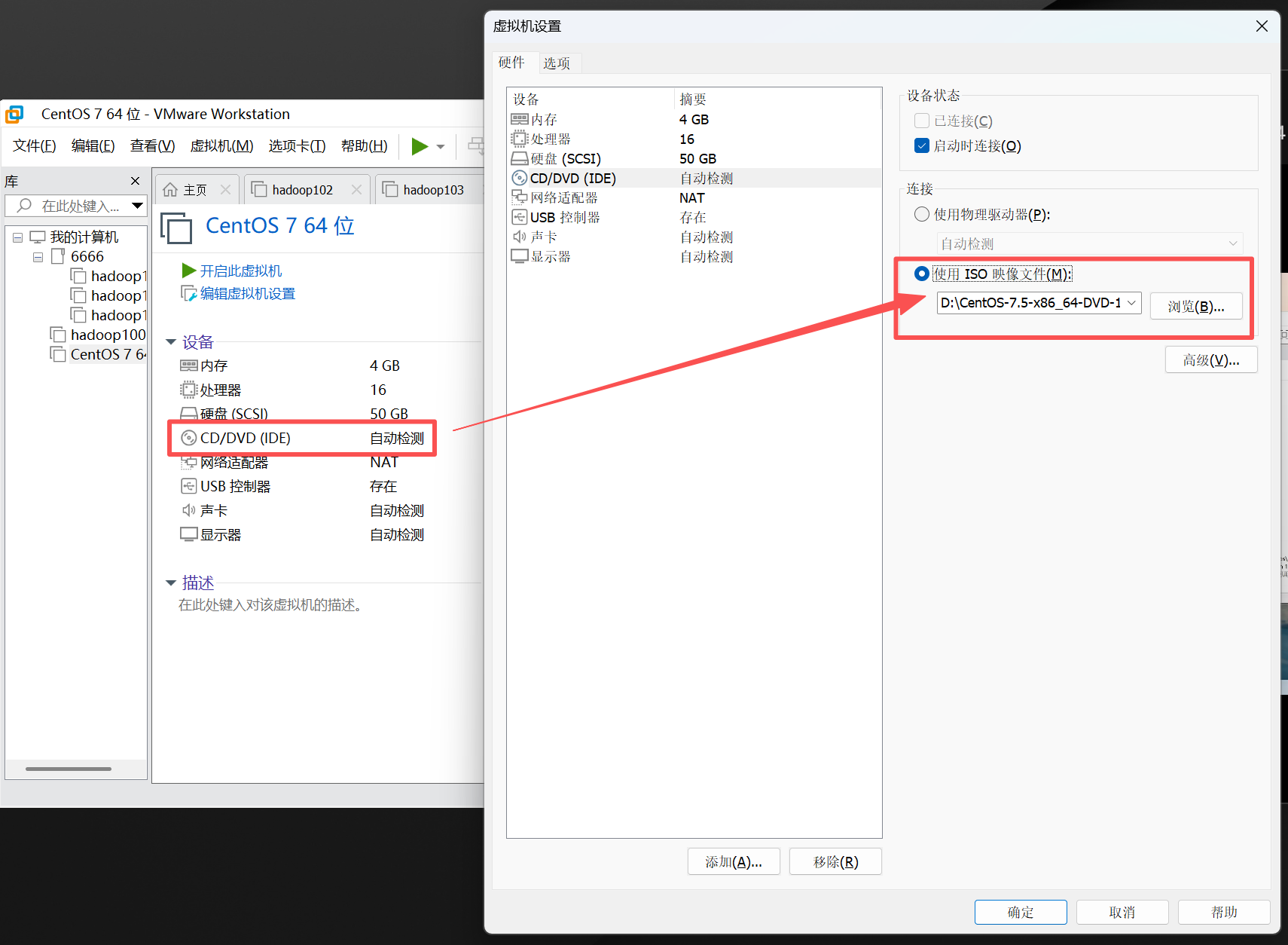Open the dropdown arrow beside the play icon

coord(441,147)
